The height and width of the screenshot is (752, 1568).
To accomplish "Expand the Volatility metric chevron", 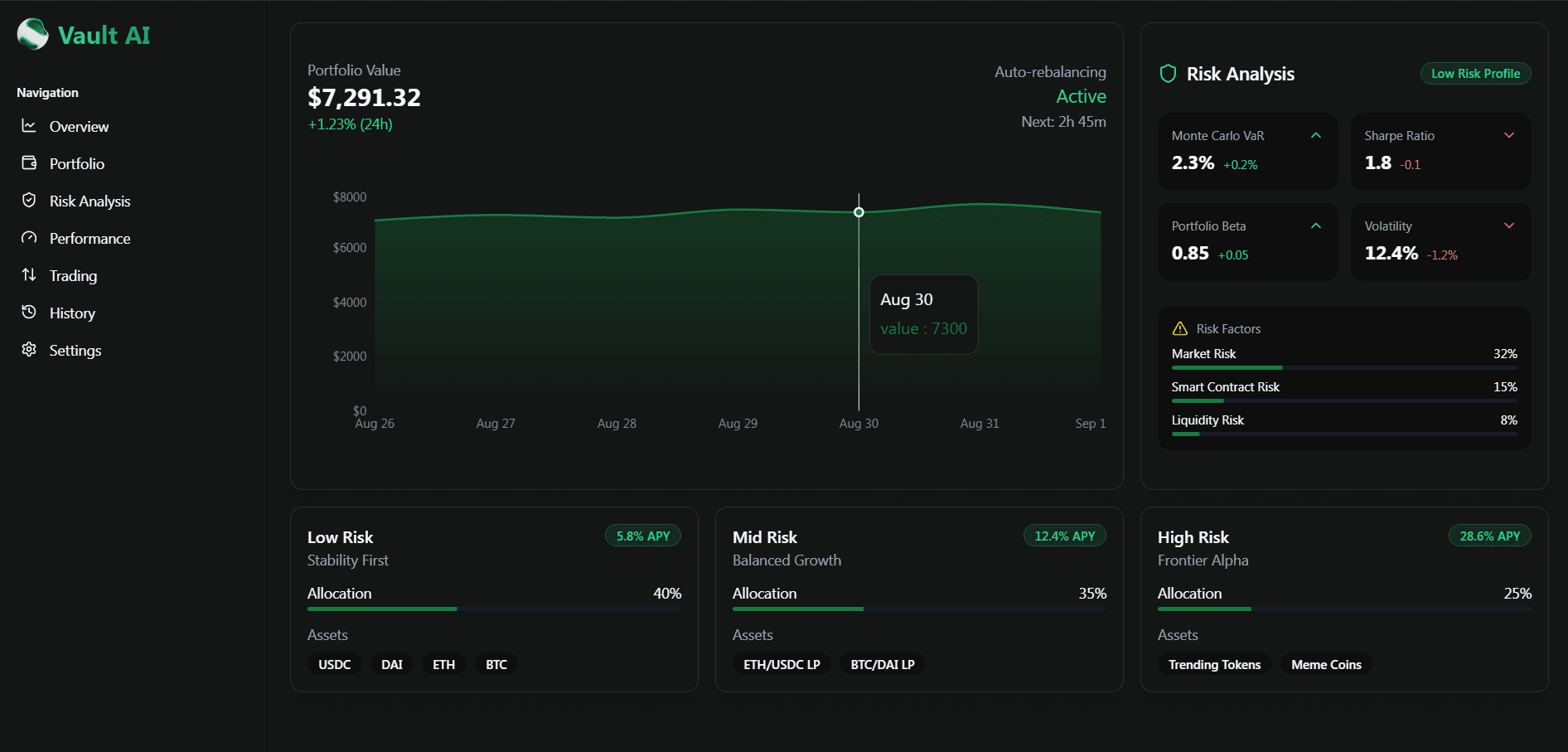I will (1509, 226).
